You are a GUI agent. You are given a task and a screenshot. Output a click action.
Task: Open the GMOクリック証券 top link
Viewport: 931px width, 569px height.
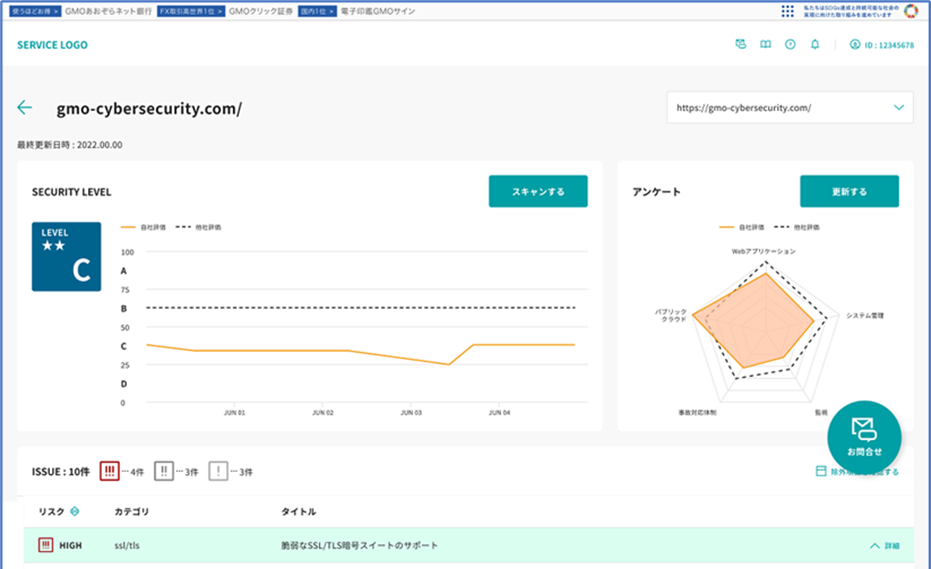(x=261, y=11)
